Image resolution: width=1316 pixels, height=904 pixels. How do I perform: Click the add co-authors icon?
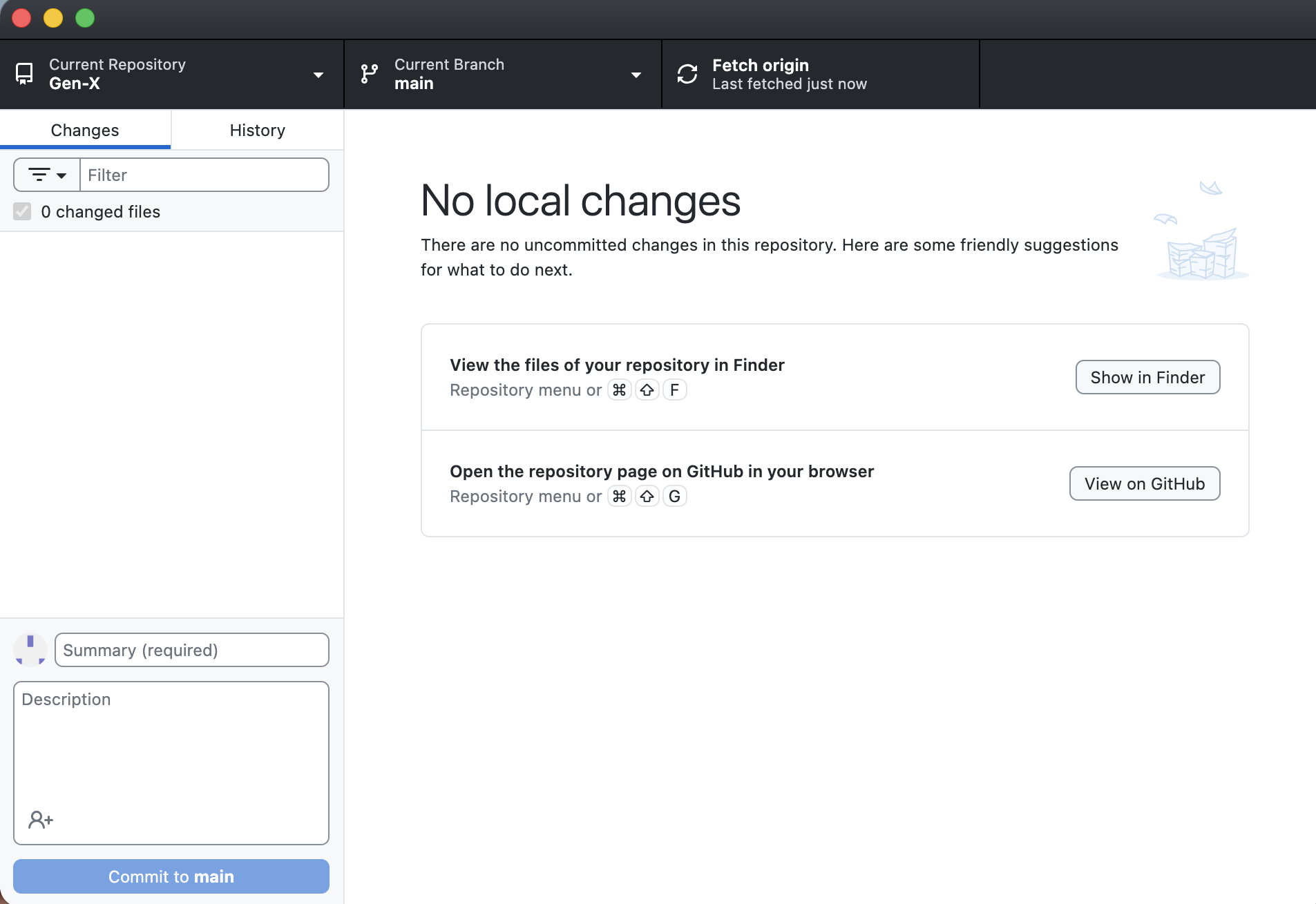point(40,820)
